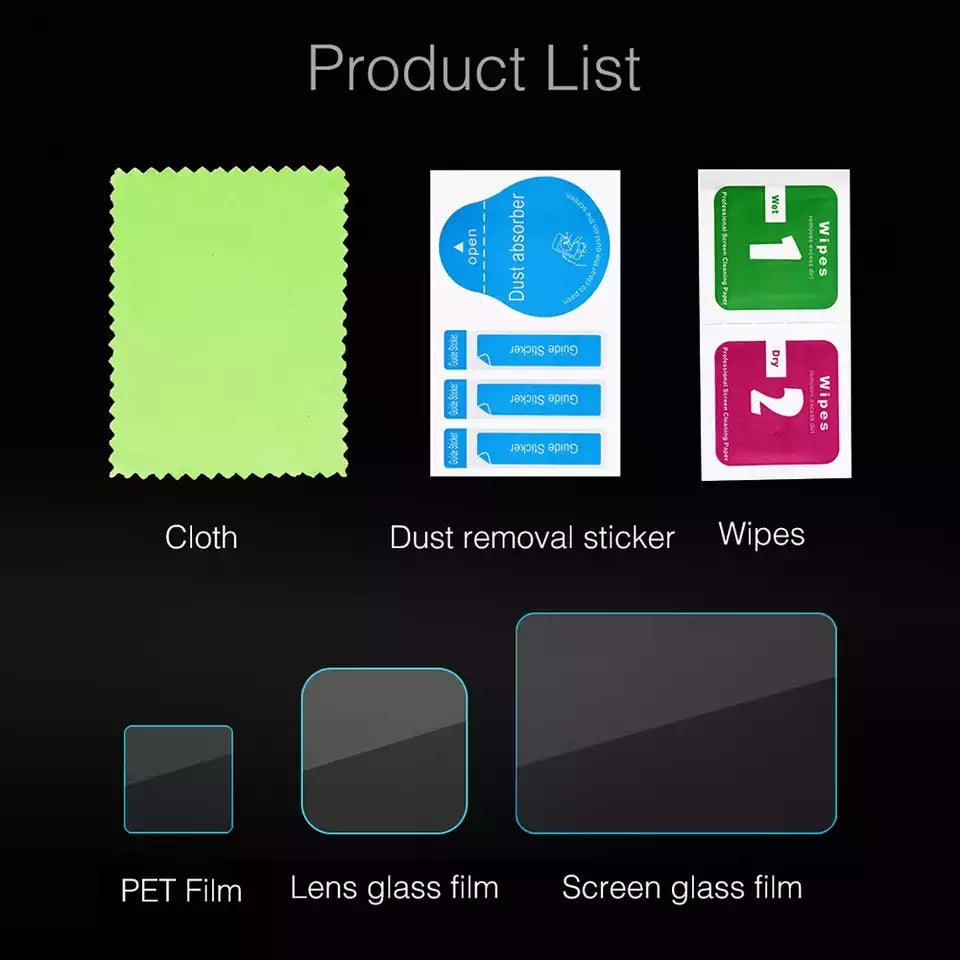Click the bottom Guide Sticker strip
Screen dimensions: 960x960
point(523,448)
